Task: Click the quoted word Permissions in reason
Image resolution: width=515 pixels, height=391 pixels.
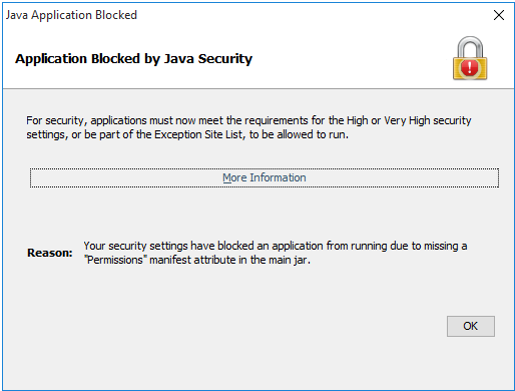Action: pyautogui.click(x=115, y=260)
